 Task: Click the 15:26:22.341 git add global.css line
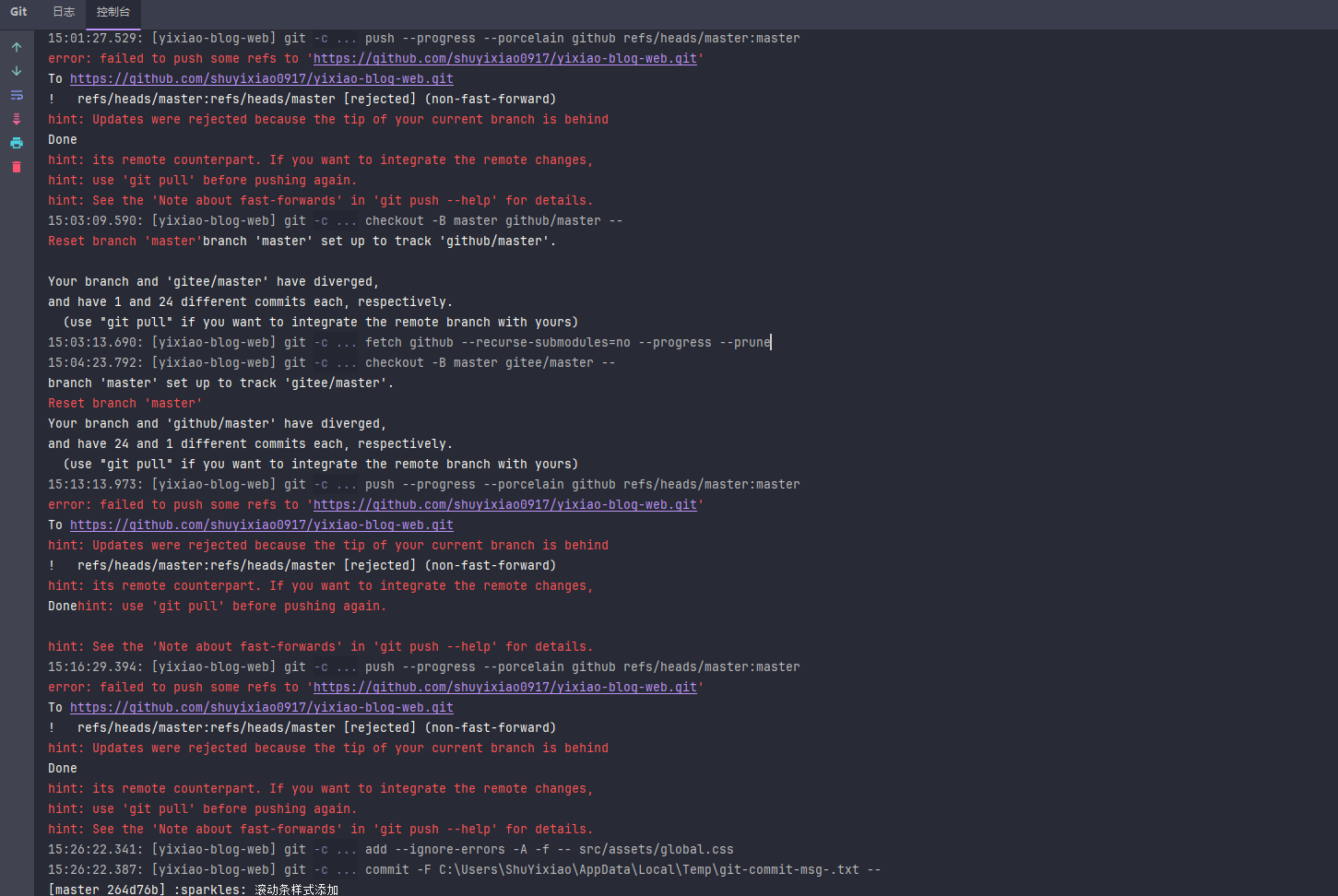[391, 849]
